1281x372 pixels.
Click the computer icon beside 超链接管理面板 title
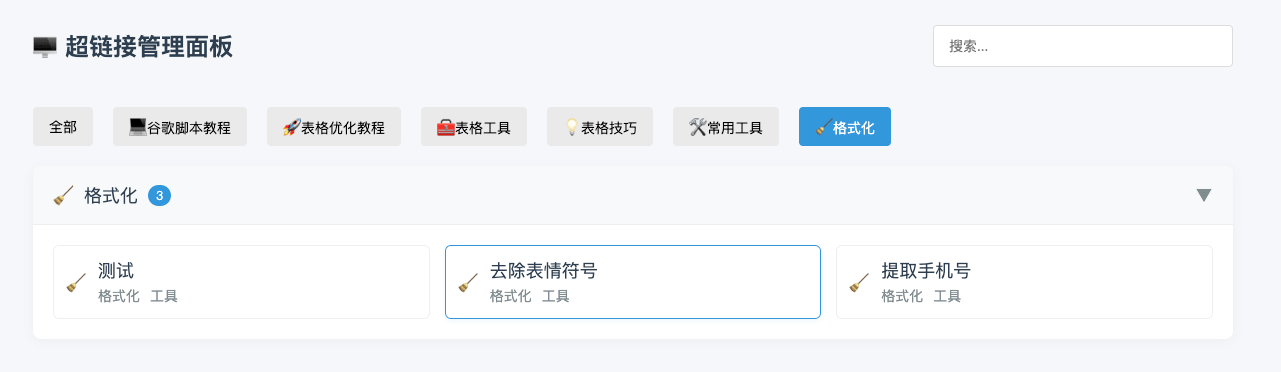pos(44,47)
